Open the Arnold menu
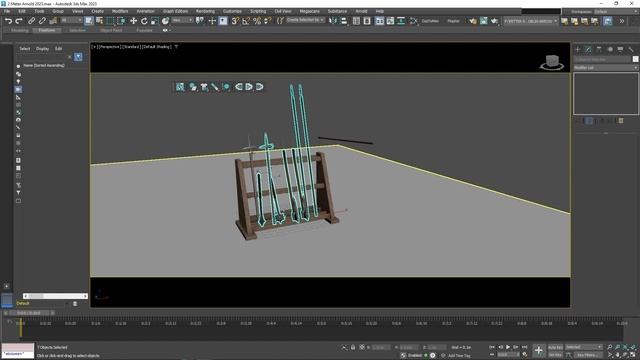640x360 pixels. [x=361, y=11]
